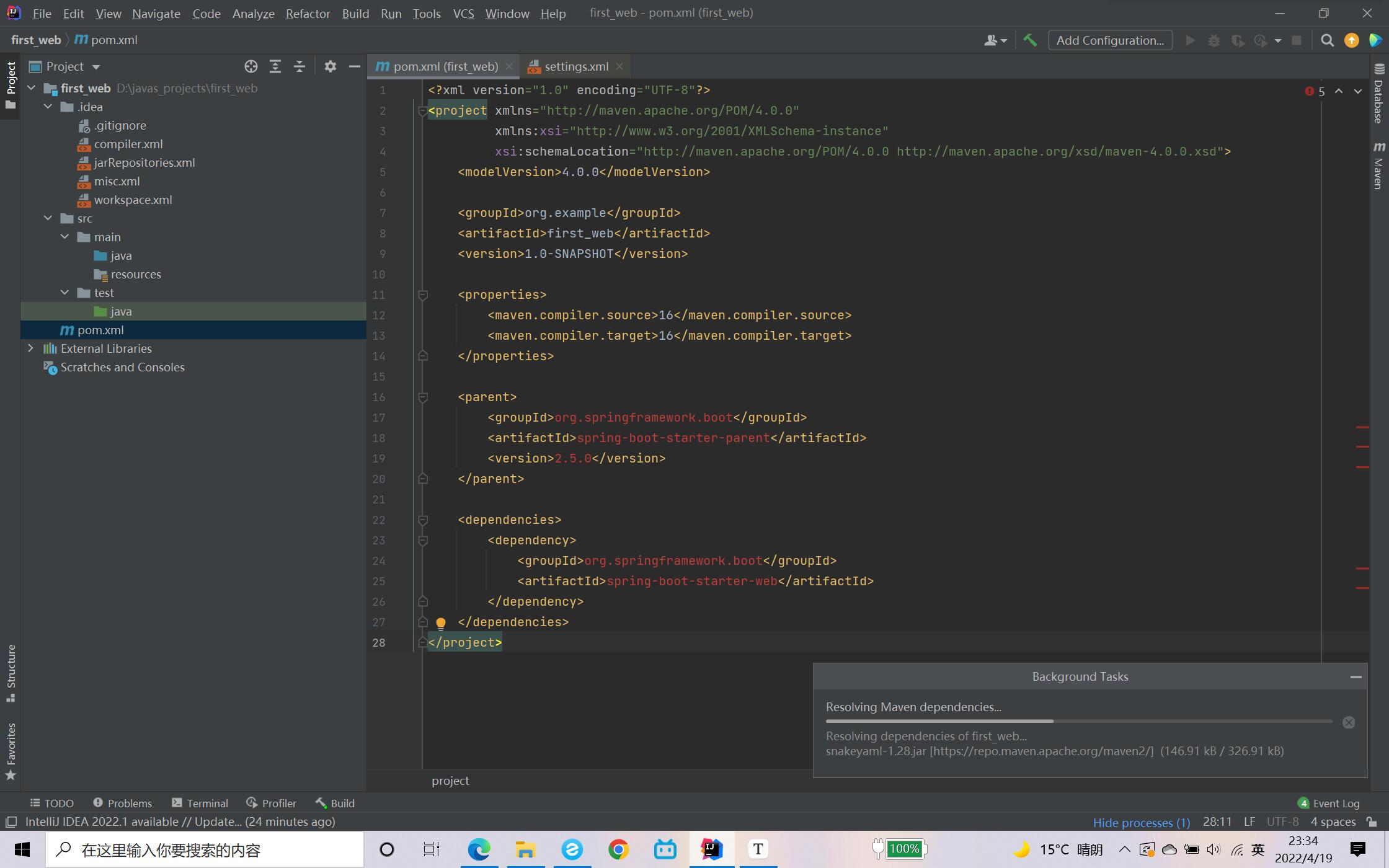The width and height of the screenshot is (1389, 868).
Task: Click the Maven dependencies progress bar
Action: coord(1078,721)
